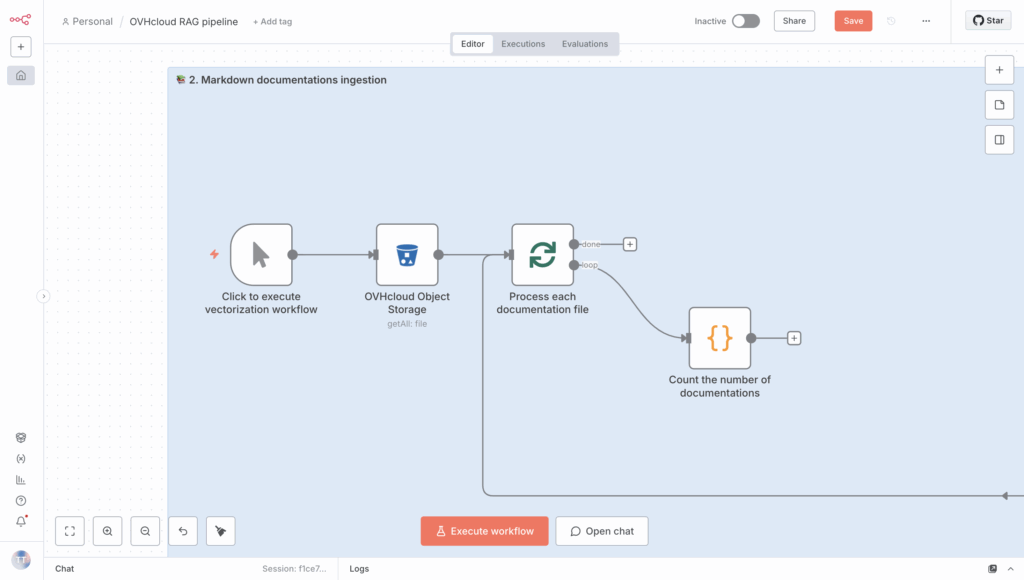Tidy up the workflow with broom icon
Image resolution: width=1024 pixels, height=580 pixels.
(x=221, y=531)
